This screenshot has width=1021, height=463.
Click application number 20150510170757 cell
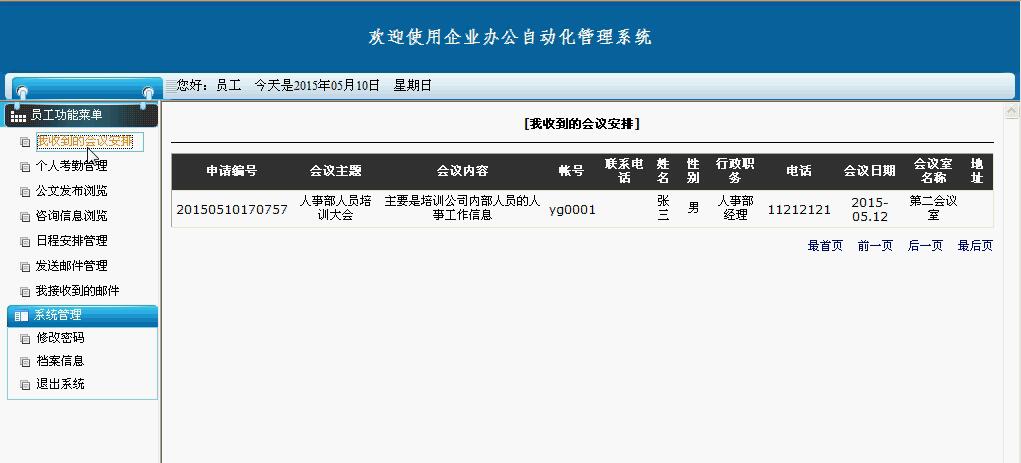pyautogui.click(x=232, y=210)
